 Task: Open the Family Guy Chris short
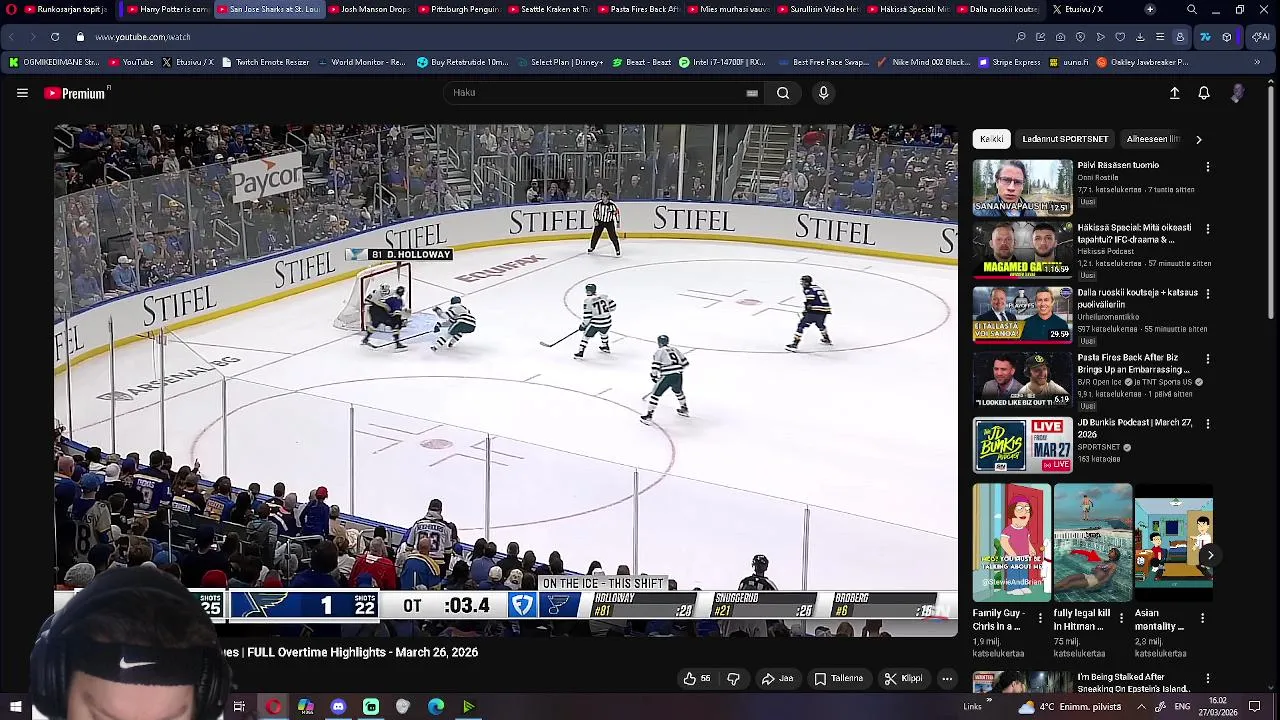tap(1012, 543)
